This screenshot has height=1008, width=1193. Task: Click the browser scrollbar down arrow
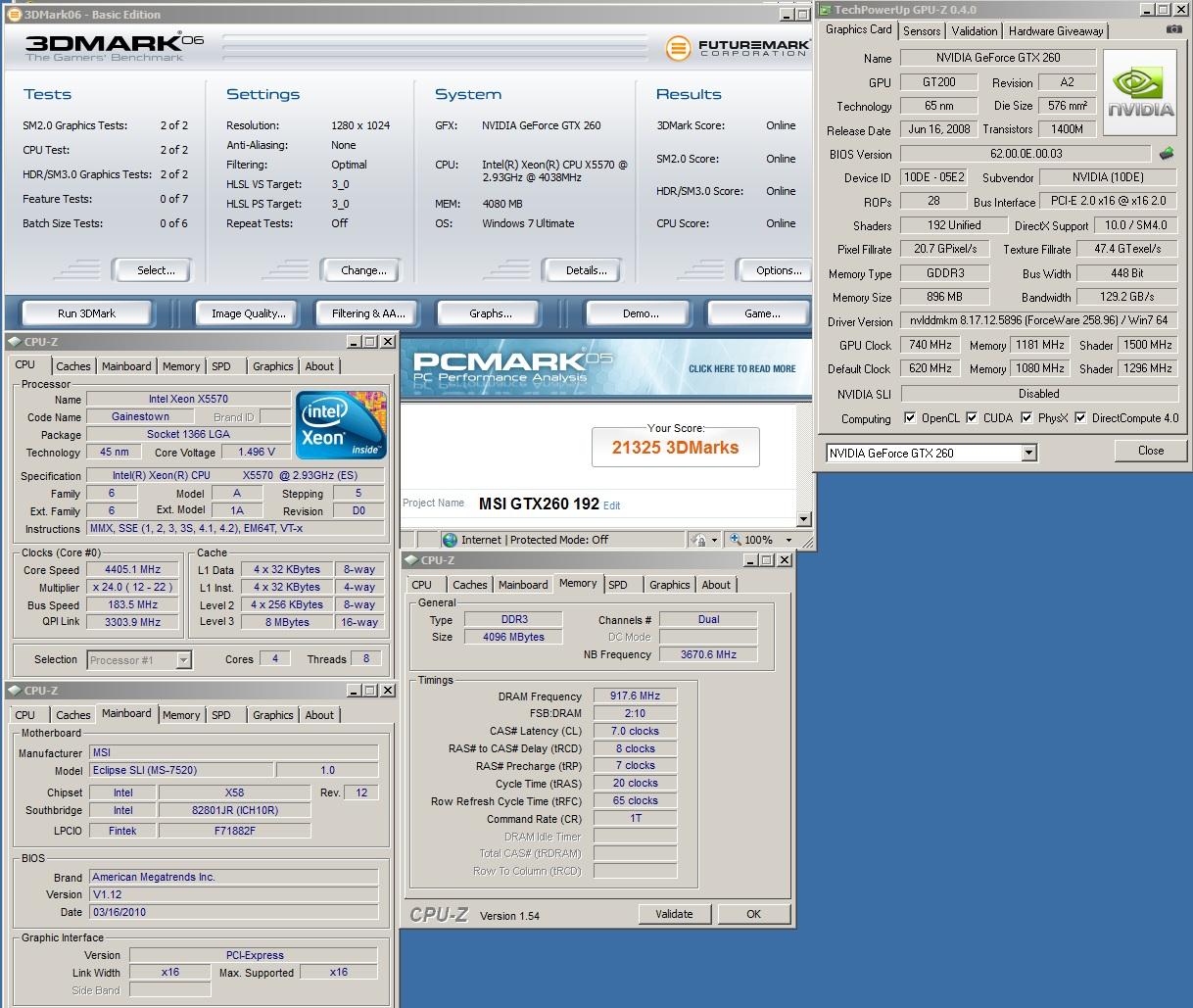point(804,519)
